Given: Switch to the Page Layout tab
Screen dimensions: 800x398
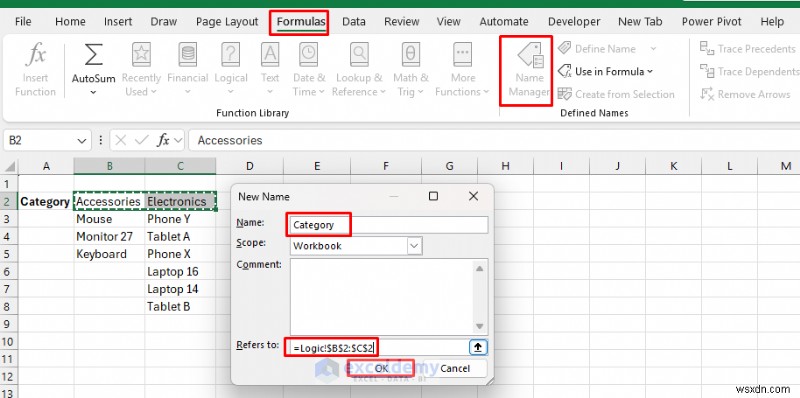Looking at the screenshot, I should pyautogui.click(x=227, y=22).
